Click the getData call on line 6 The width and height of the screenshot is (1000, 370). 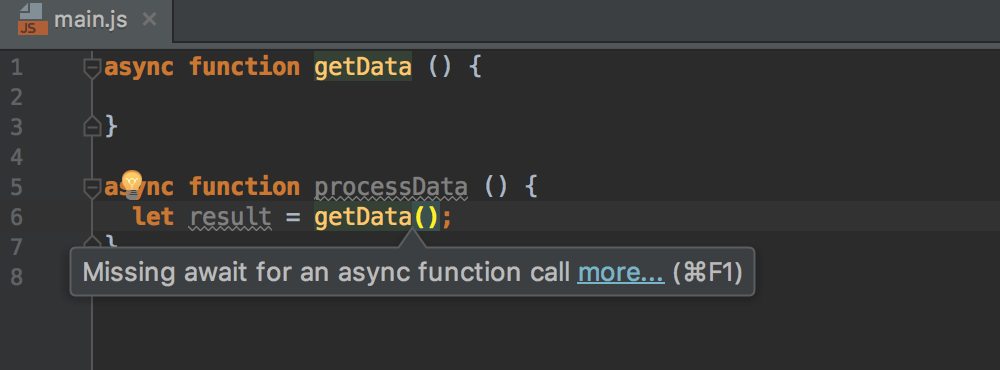tap(363, 218)
